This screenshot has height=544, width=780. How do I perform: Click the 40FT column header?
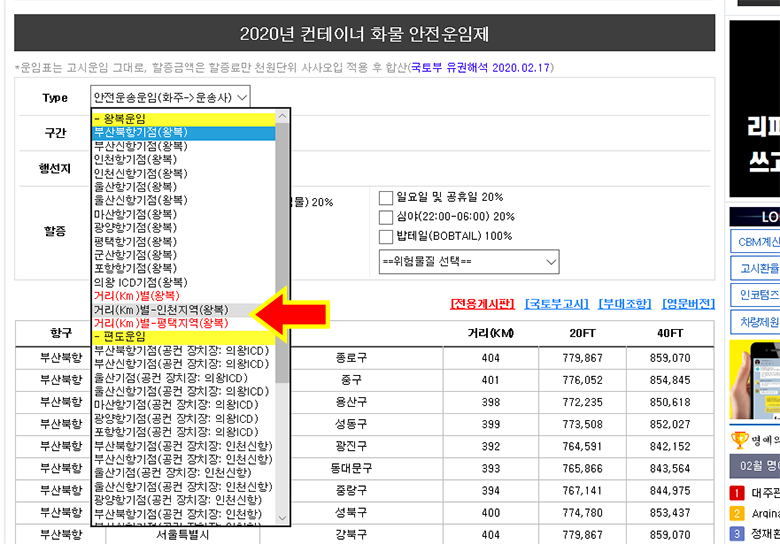(670, 333)
